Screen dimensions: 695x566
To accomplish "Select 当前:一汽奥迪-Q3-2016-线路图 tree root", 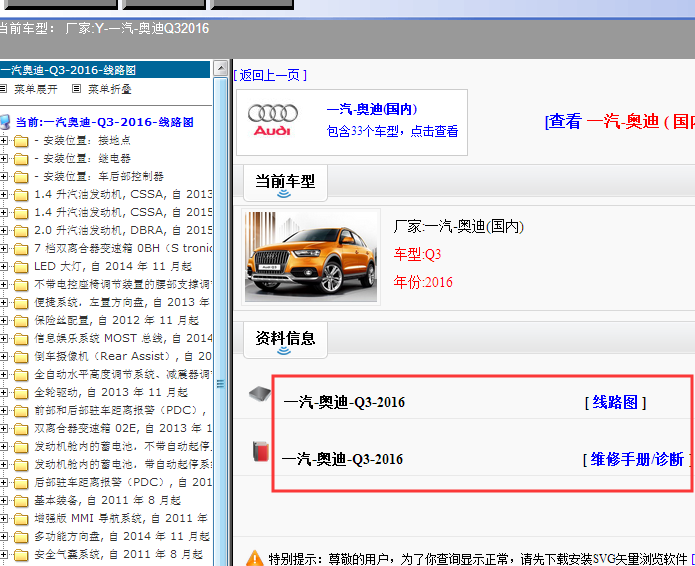I will (x=105, y=122).
